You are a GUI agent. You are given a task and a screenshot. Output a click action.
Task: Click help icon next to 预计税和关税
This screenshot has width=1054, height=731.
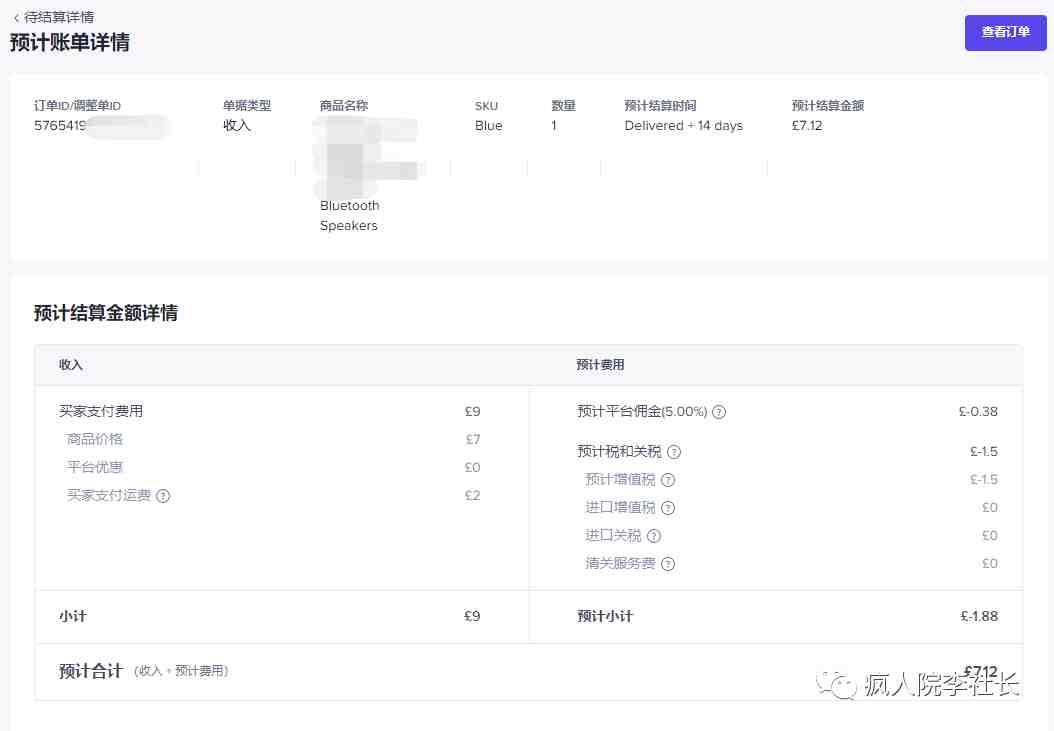pos(674,452)
